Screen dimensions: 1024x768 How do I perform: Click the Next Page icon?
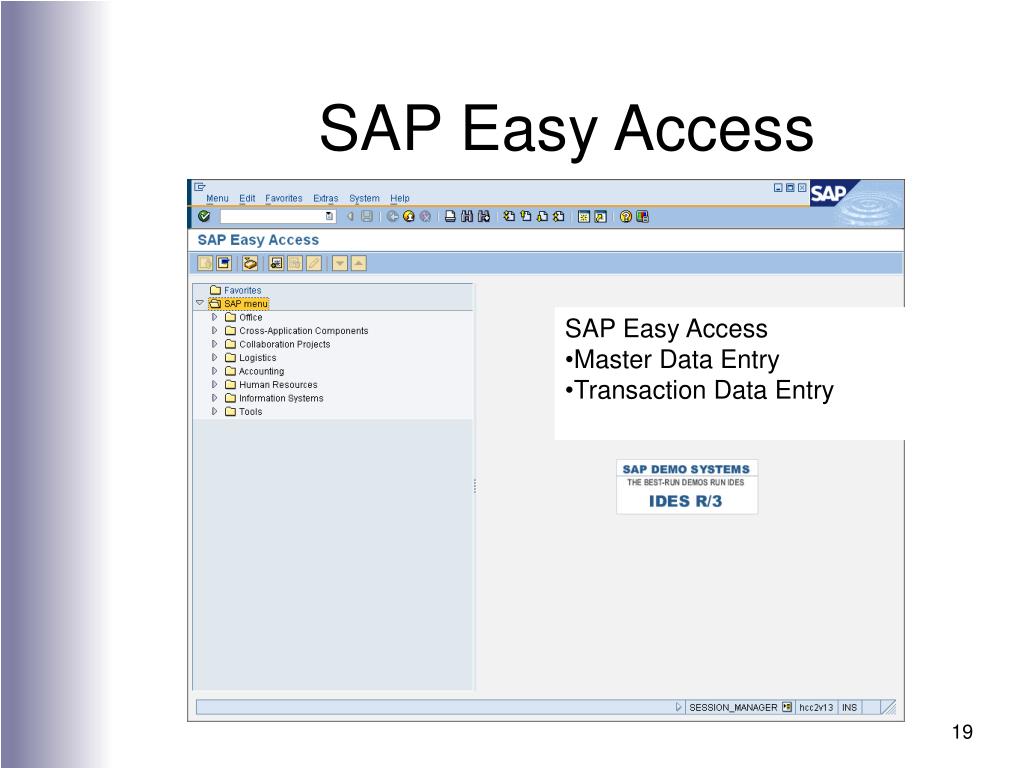click(x=542, y=216)
